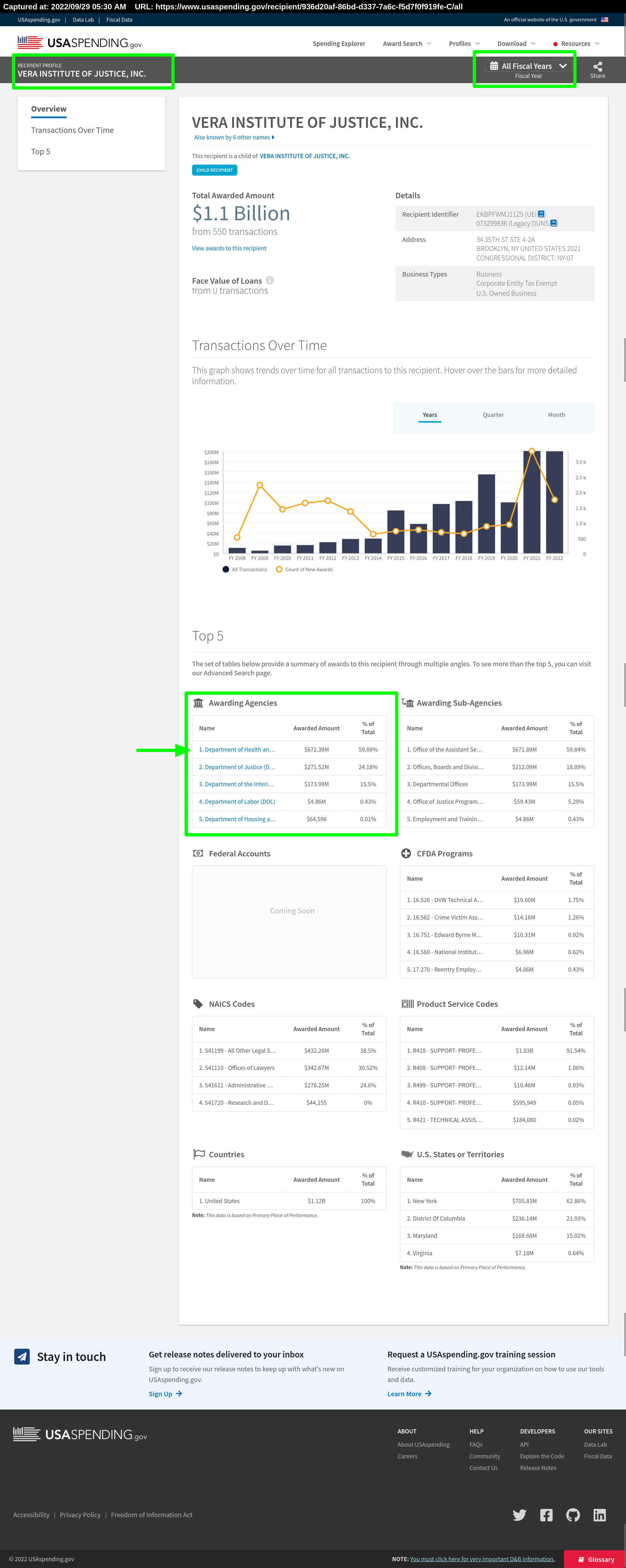Open glossary icon next to UEI identifier
This screenshot has height=1568, width=626.
coord(541,214)
